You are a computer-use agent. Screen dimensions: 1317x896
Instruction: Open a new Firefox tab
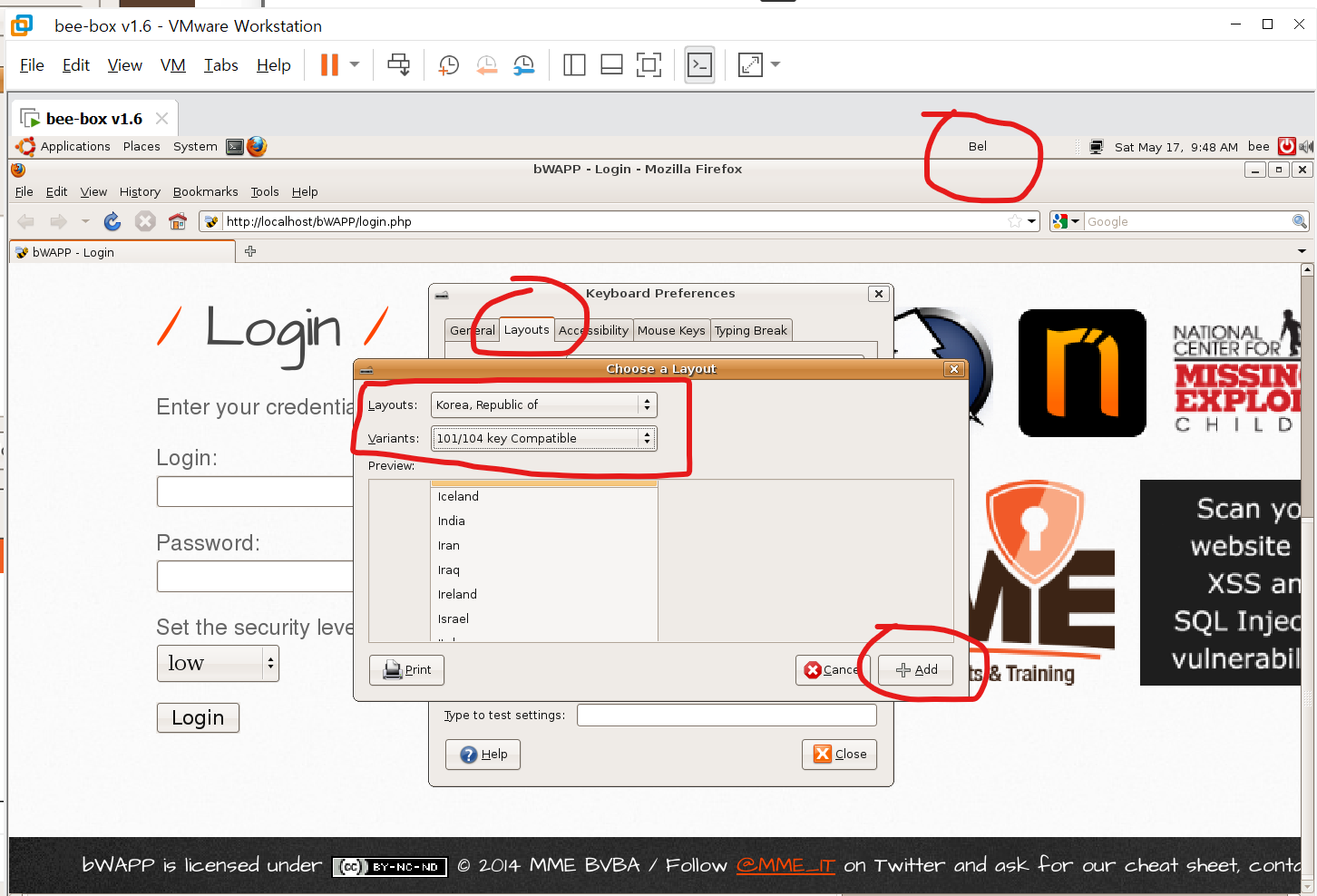tap(250, 251)
